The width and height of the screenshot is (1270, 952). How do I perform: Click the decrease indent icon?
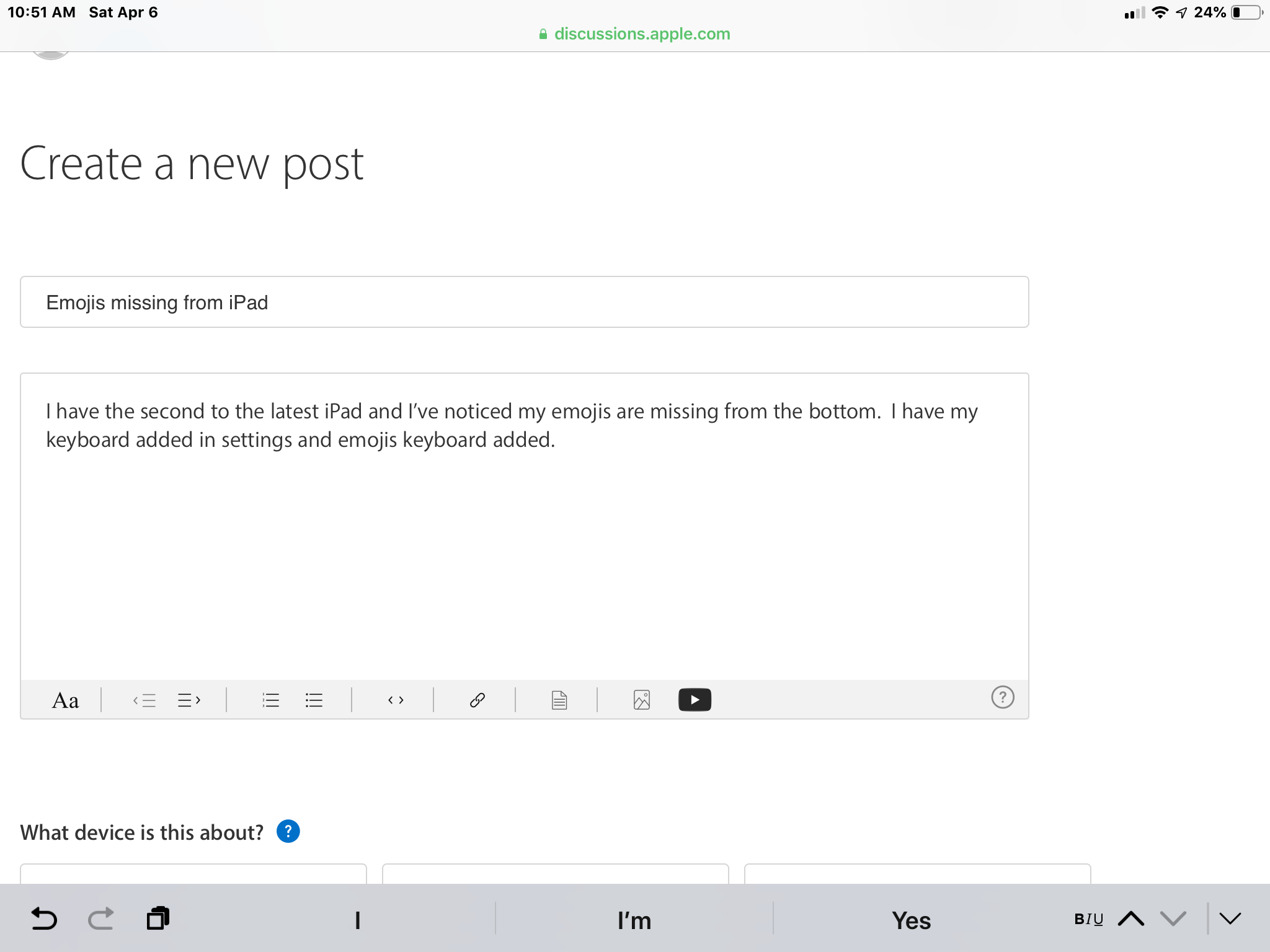144,700
